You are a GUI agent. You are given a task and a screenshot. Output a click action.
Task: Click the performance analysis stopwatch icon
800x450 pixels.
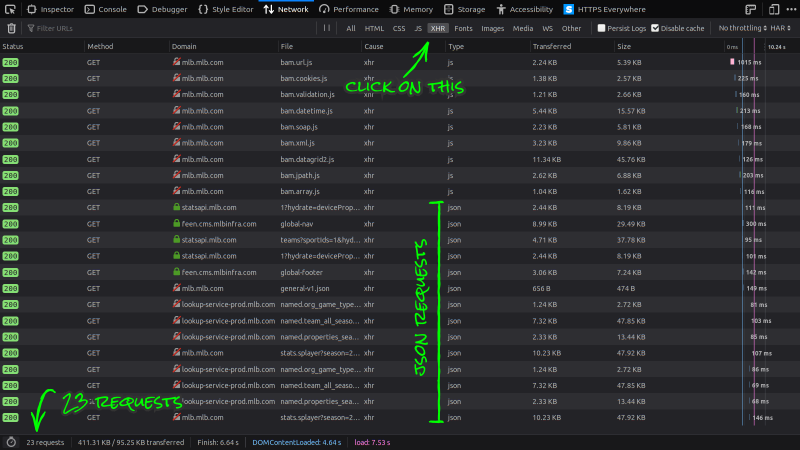[x=11, y=442]
